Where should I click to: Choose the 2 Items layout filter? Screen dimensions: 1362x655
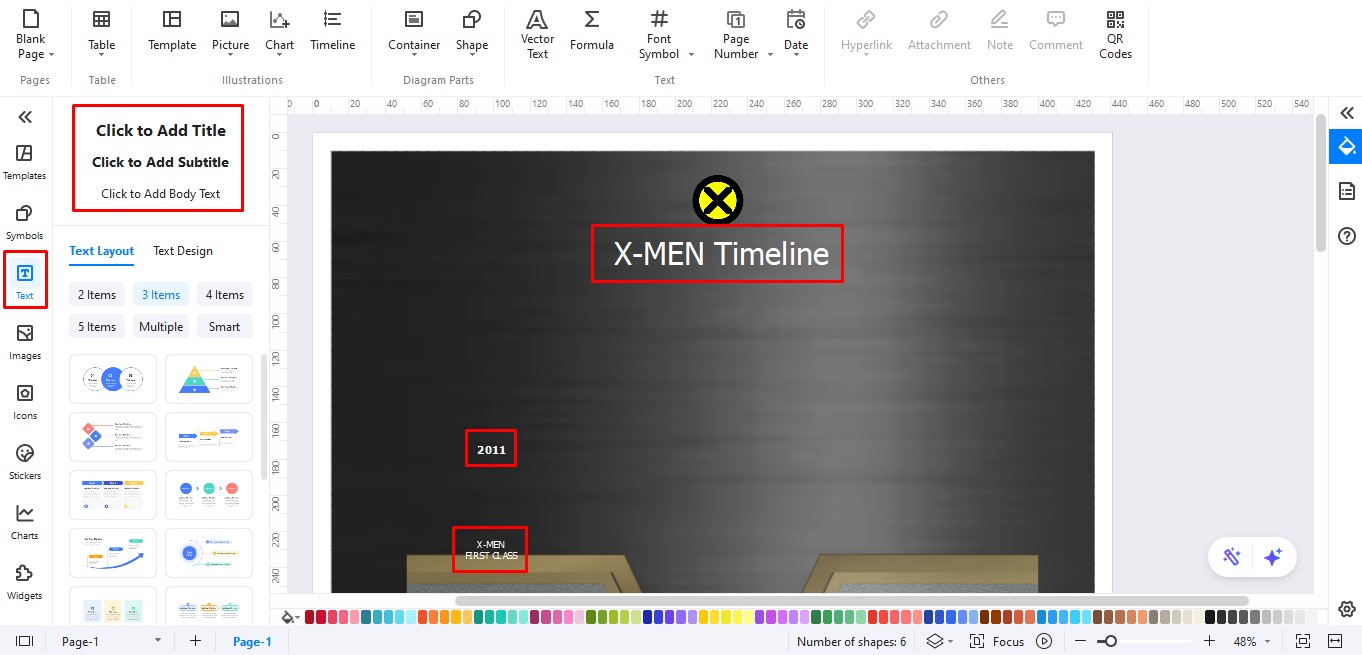pos(97,295)
